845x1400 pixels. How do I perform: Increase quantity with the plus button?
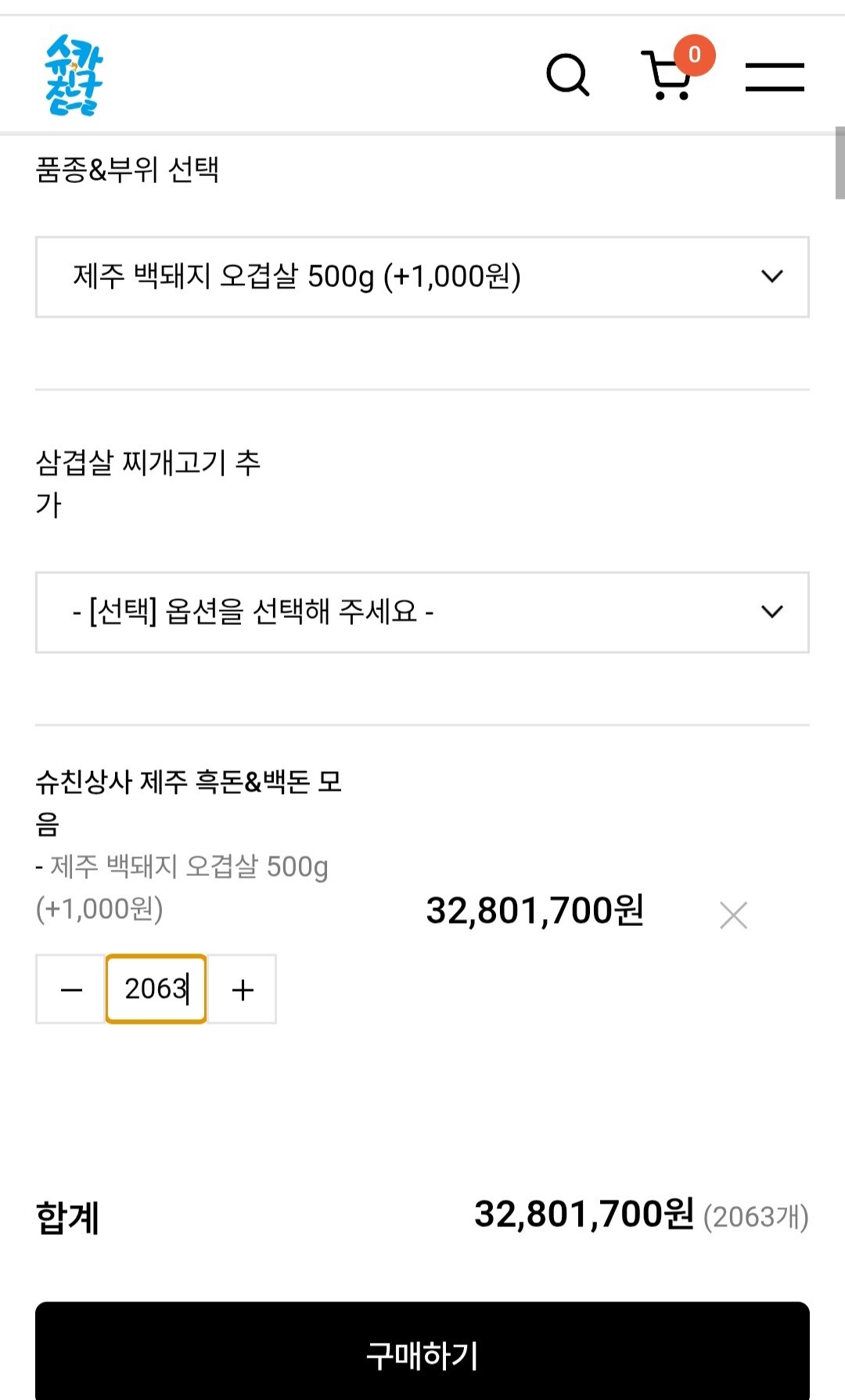pos(243,989)
